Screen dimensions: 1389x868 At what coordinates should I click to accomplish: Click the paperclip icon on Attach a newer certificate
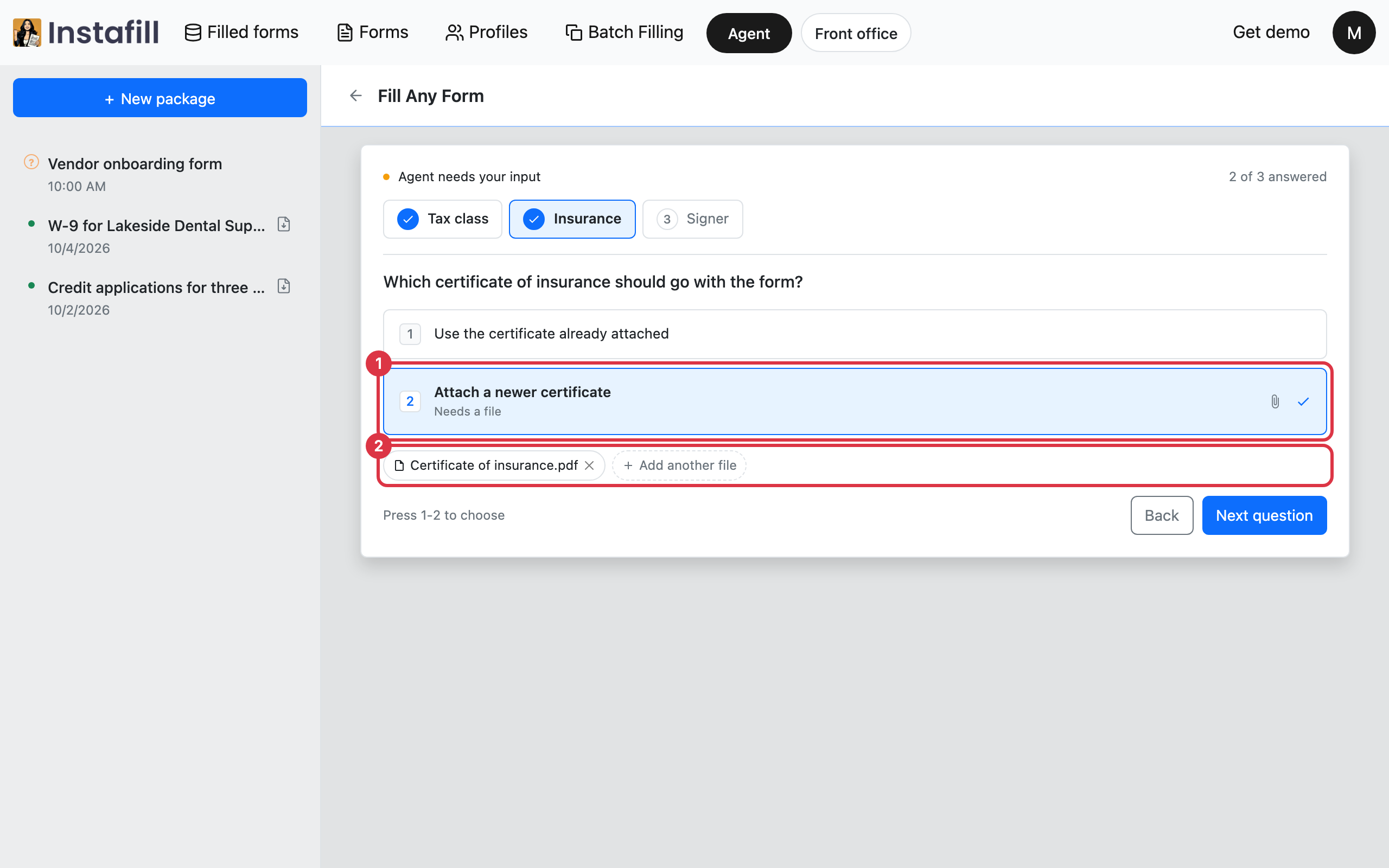[1275, 401]
